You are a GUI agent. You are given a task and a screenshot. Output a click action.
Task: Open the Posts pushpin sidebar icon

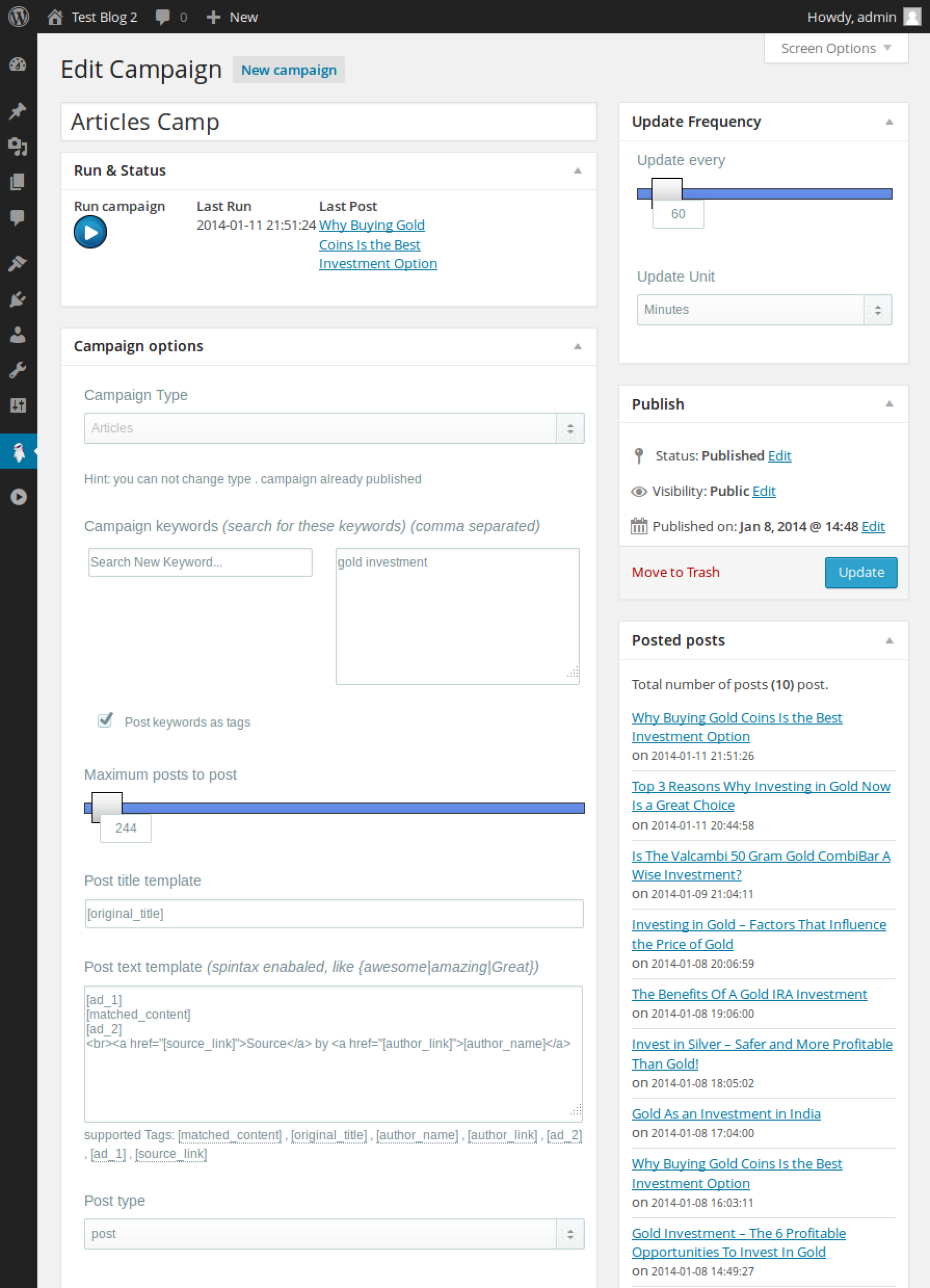click(18, 111)
